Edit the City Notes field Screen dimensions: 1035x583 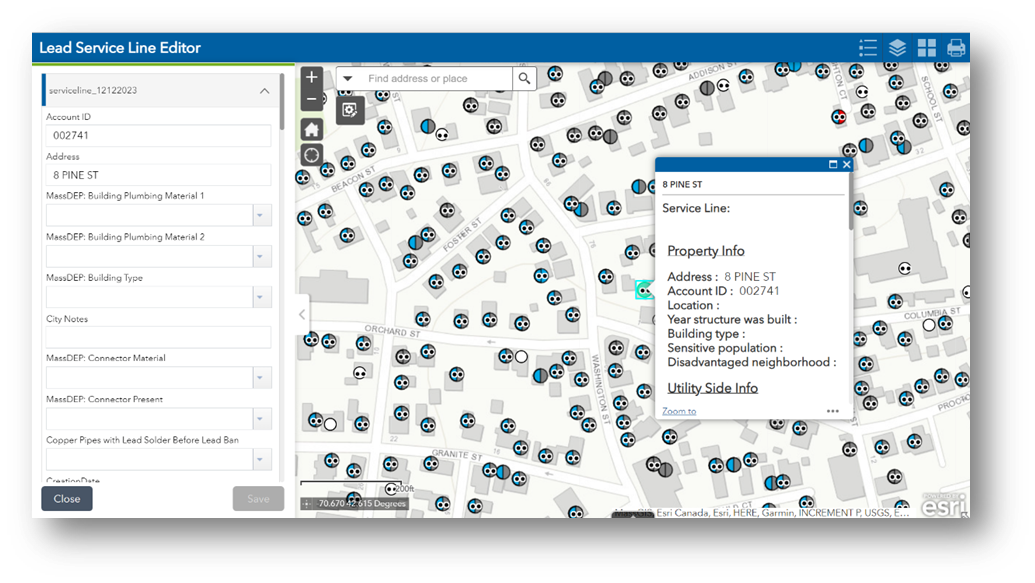click(158, 337)
